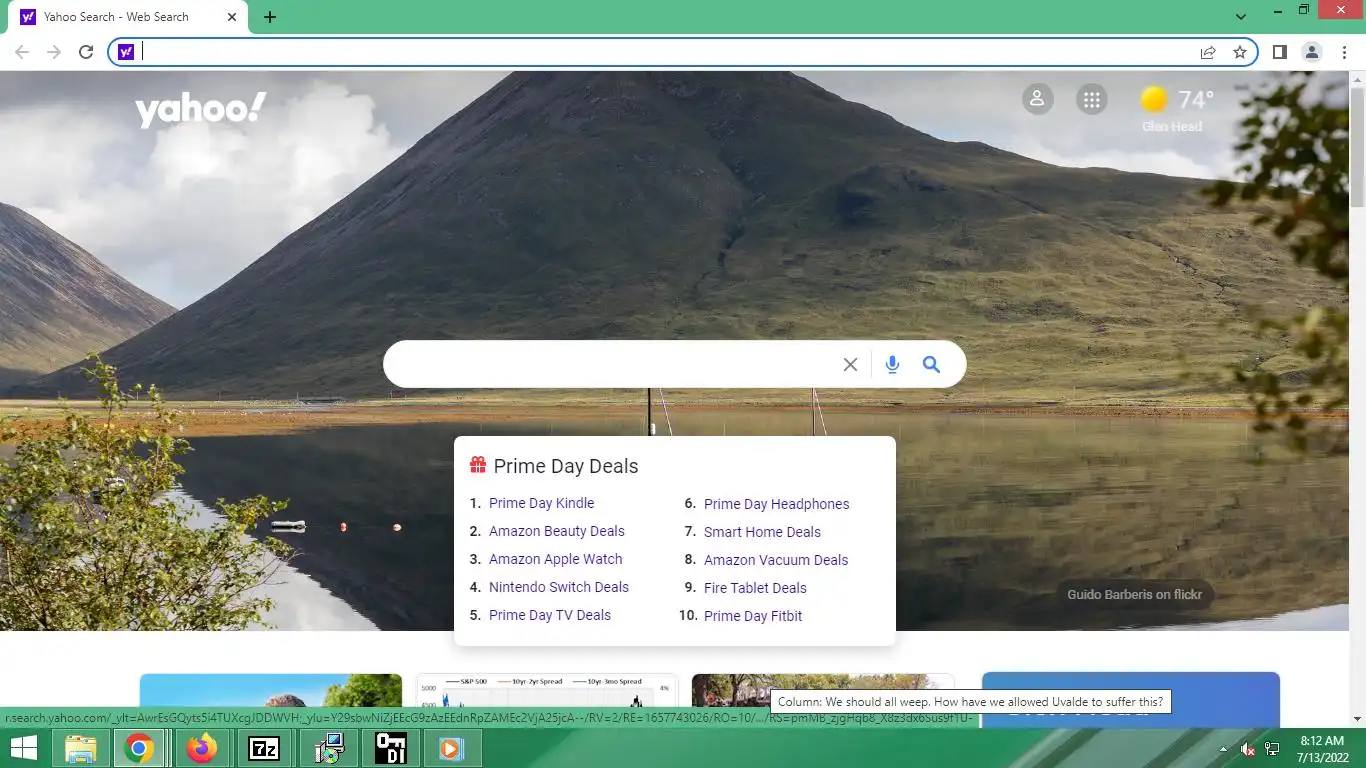Open Amazon Beauty Deals link

[x=556, y=531]
